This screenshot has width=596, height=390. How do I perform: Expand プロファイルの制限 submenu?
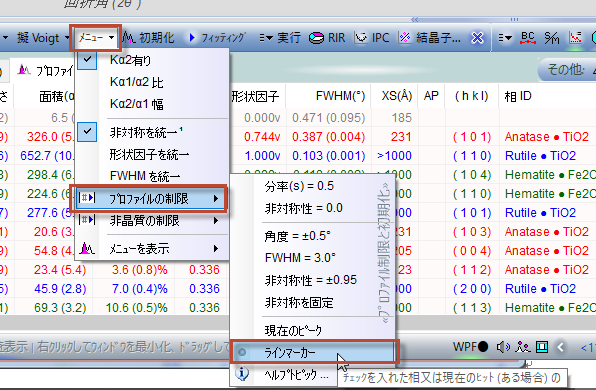pos(151,198)
